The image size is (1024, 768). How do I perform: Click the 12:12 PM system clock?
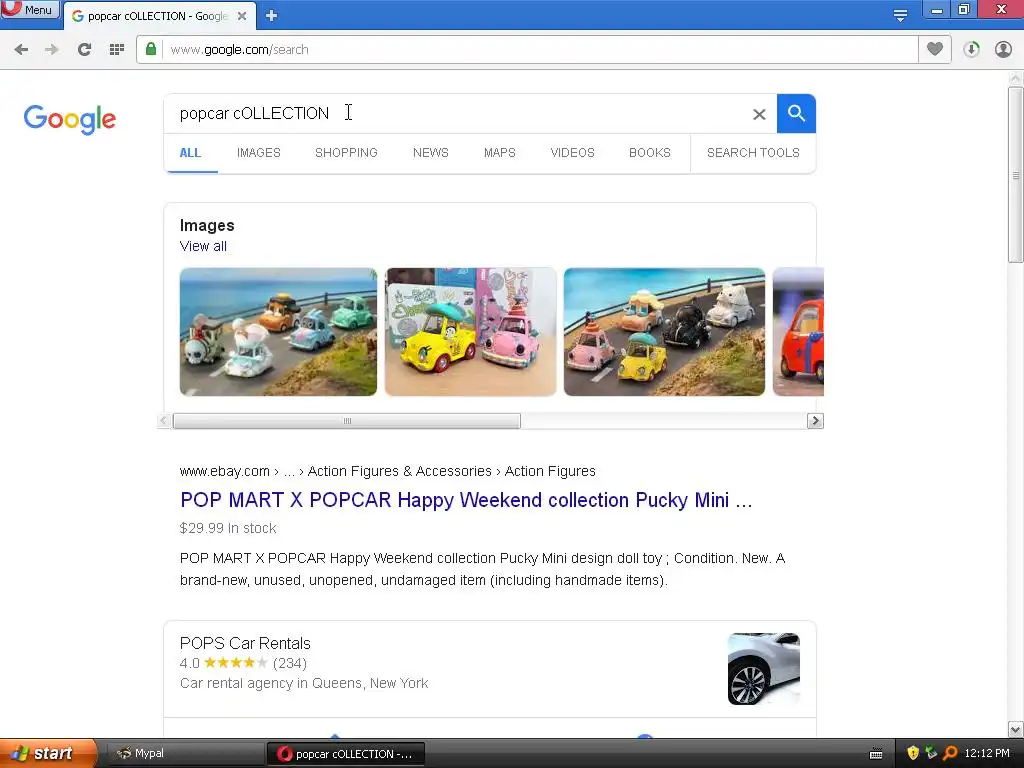coord(987,754)
